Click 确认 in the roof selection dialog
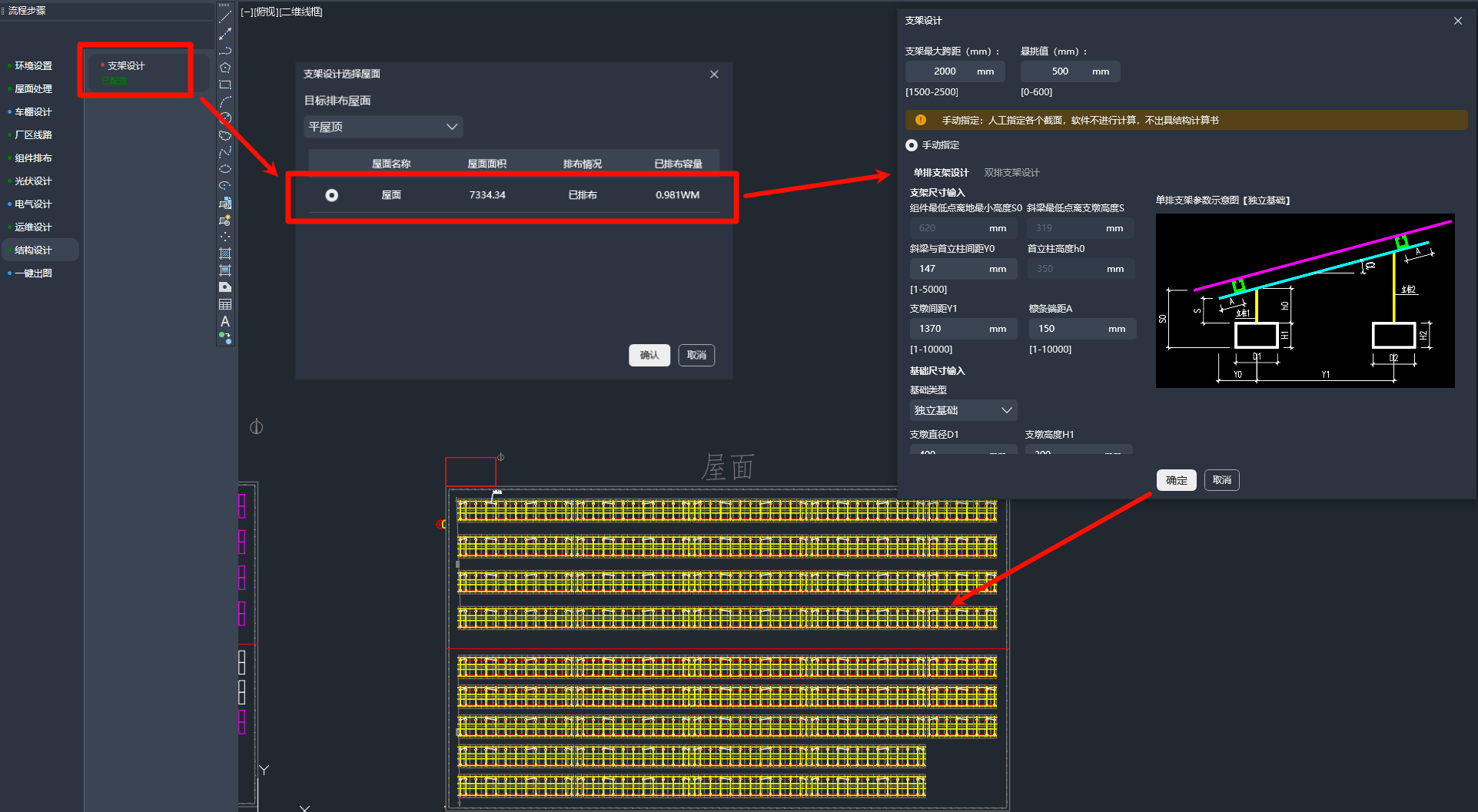 tap(649, 355)
